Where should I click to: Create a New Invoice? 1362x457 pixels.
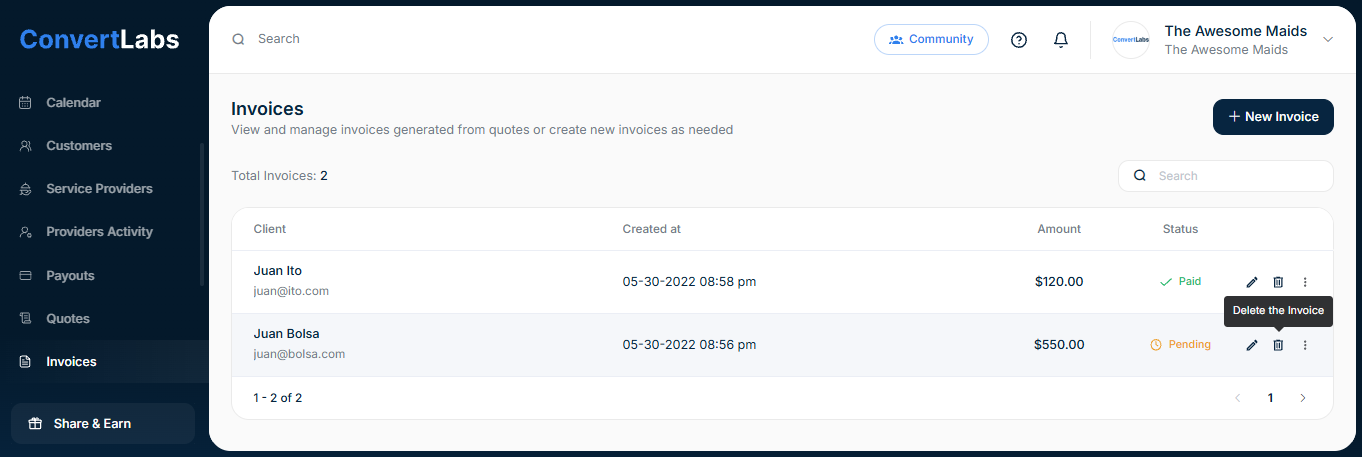click(x=1273, y=117)
